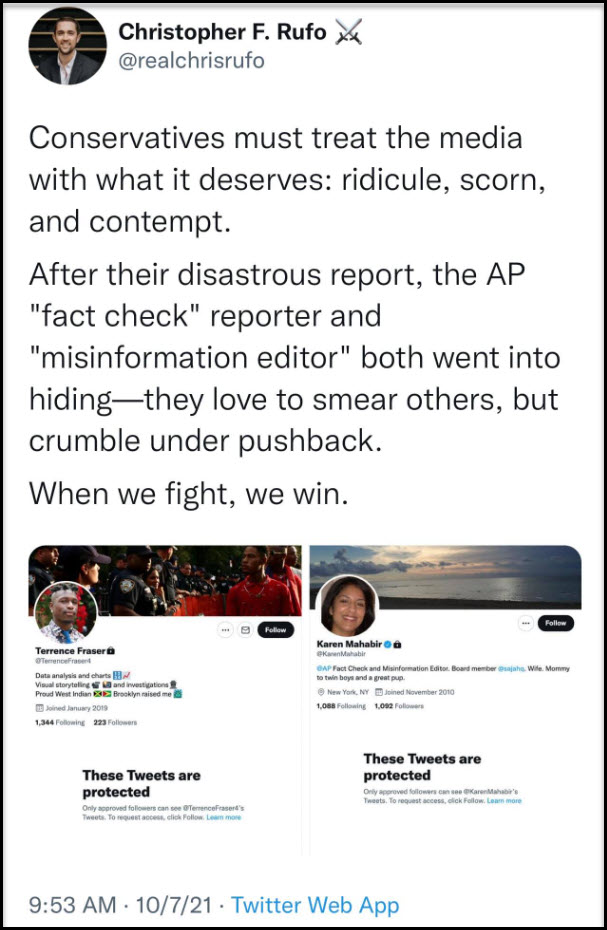Open Christopher F. Rufo's profile avatar
This screenshot has width=607, height=930.
[67, 46]
